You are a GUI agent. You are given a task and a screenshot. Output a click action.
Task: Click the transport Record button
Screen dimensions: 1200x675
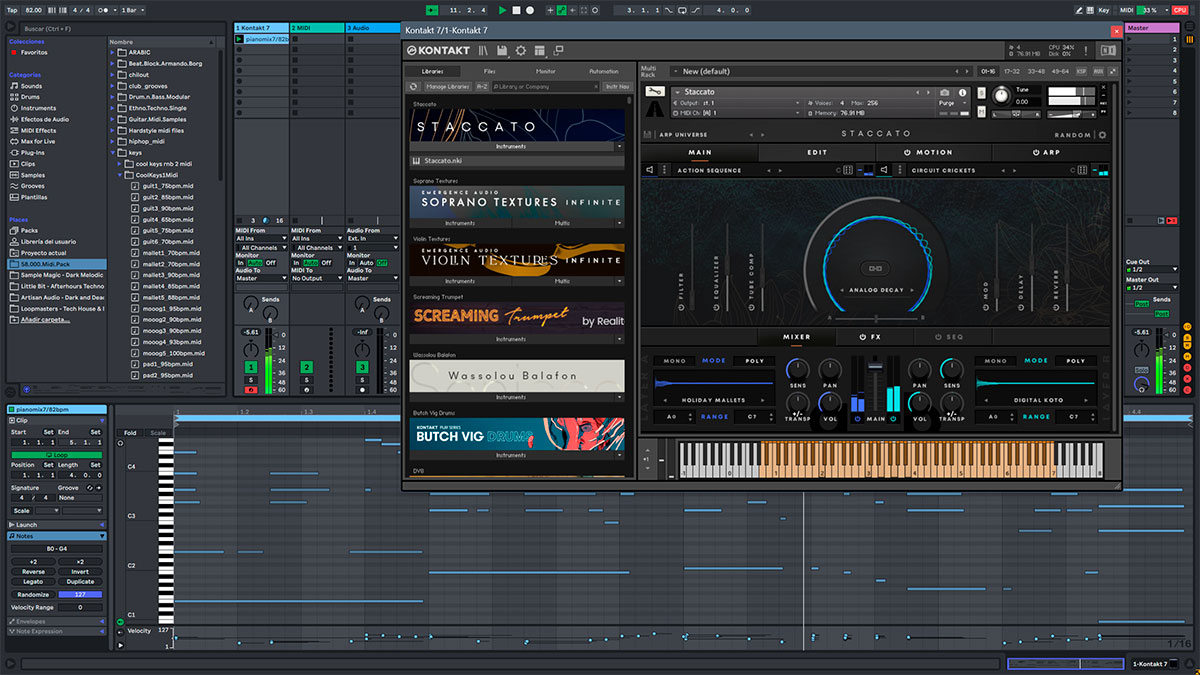coord(530,10)
